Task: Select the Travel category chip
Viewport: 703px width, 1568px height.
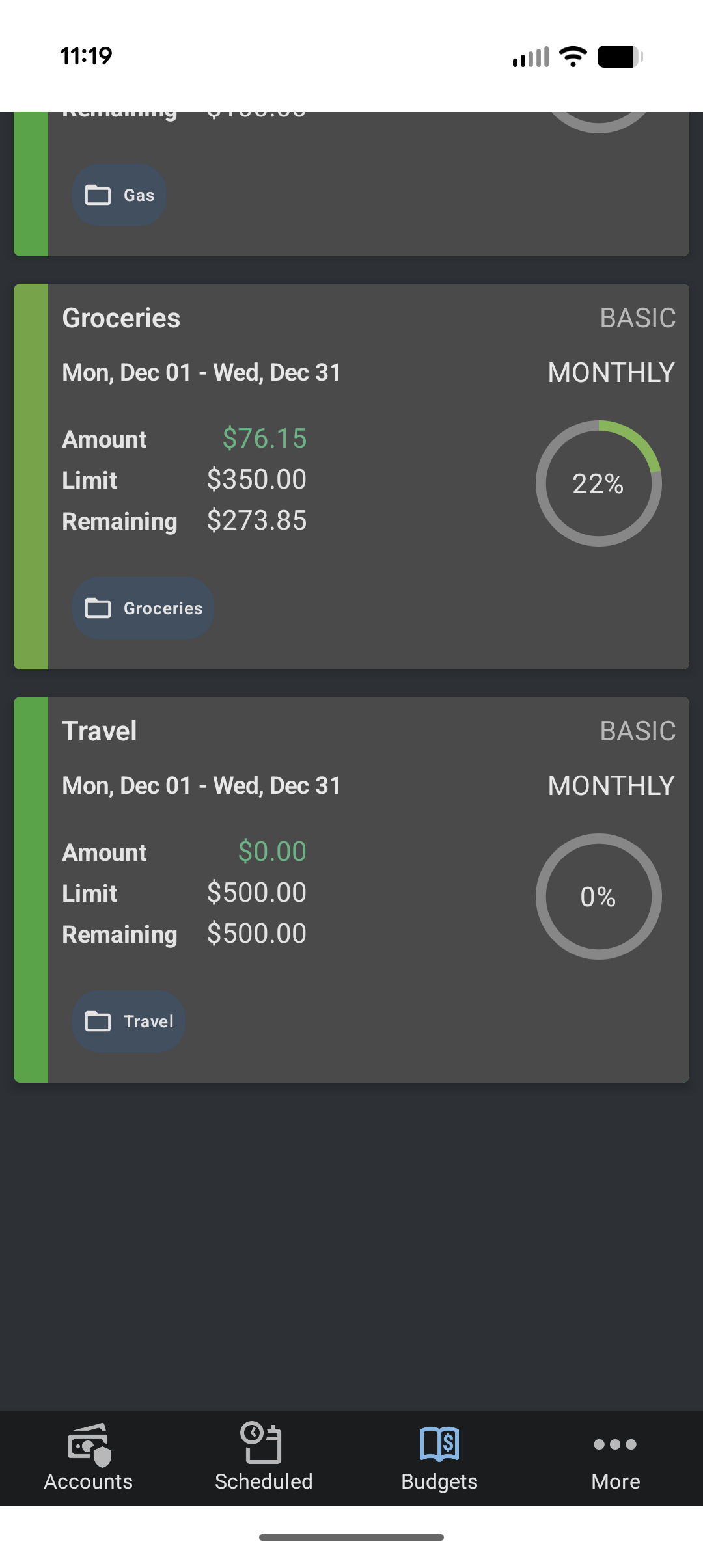Action: (x=129, y=1021)
